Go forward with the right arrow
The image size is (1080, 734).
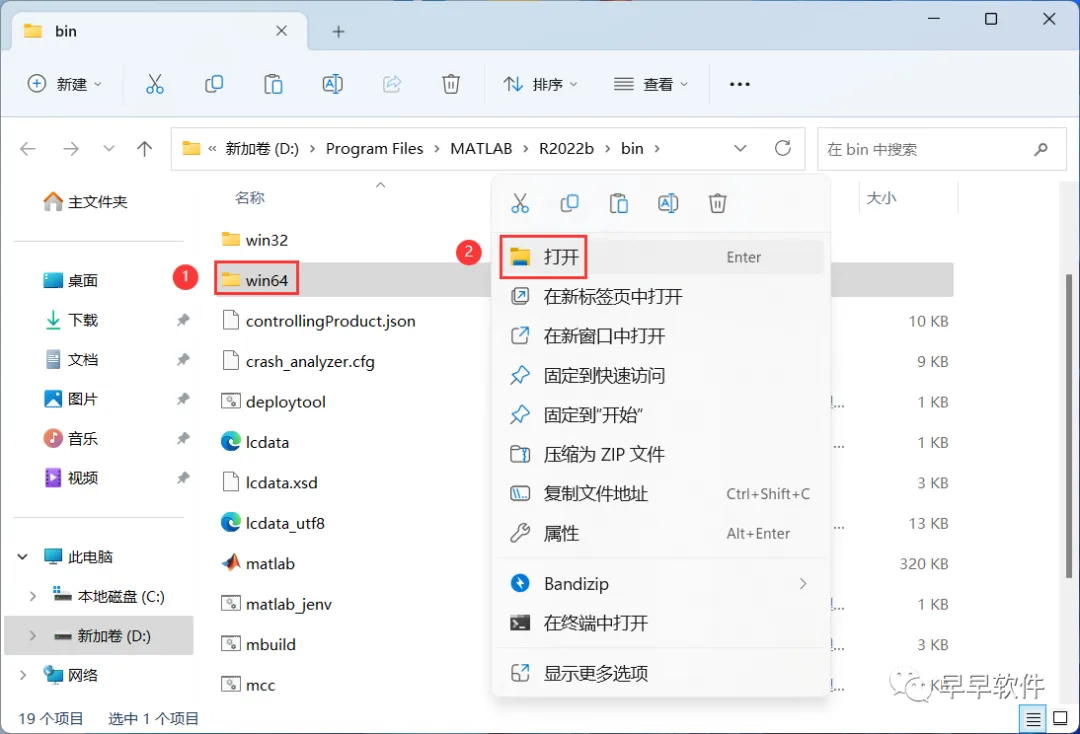pos(71,149)
